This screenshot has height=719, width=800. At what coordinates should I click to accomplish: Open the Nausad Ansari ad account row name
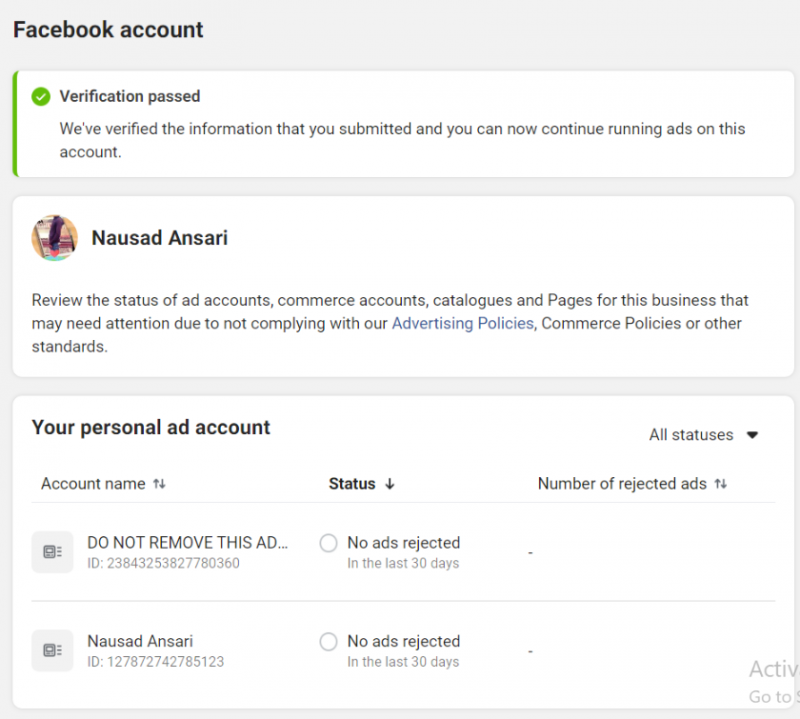(140, 641)
